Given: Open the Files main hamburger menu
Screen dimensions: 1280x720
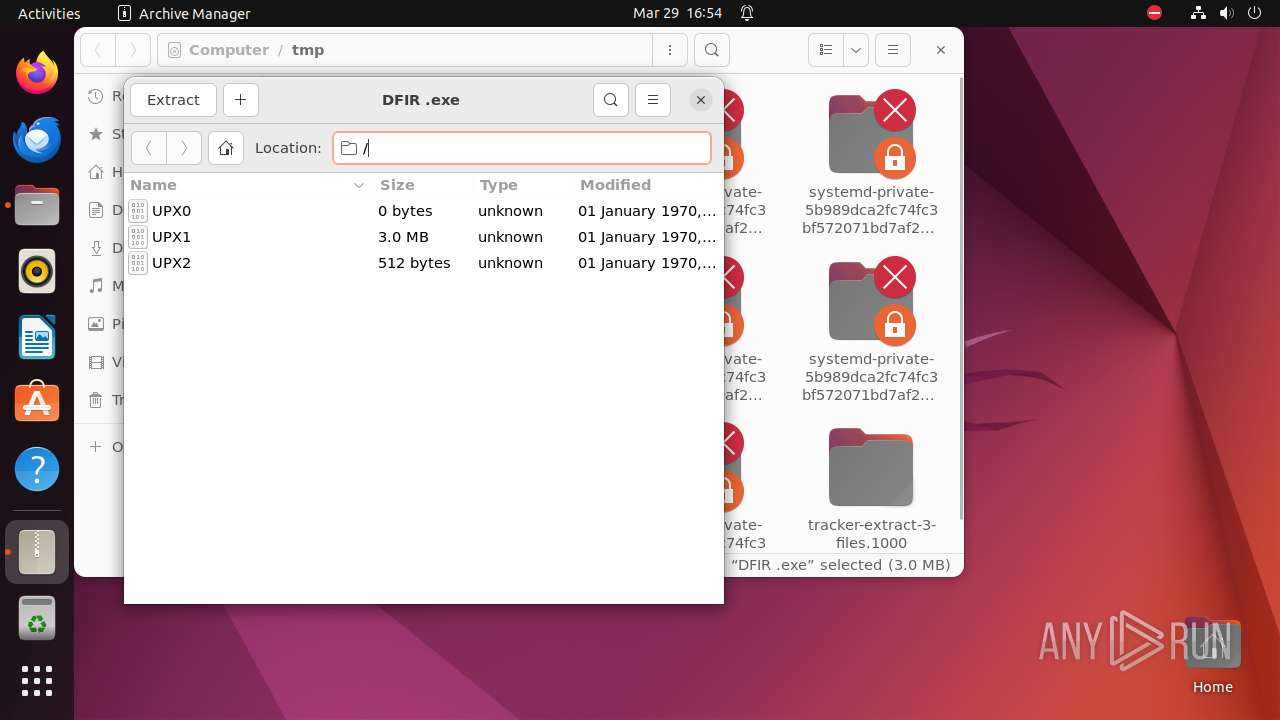Looking at the screenshot, I should [893, 50].
